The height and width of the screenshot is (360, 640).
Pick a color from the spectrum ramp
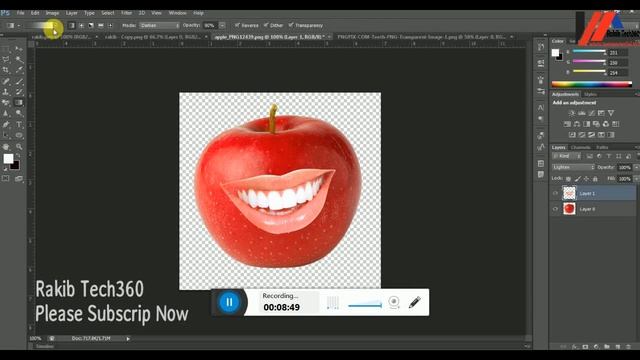tap(592, 84)
